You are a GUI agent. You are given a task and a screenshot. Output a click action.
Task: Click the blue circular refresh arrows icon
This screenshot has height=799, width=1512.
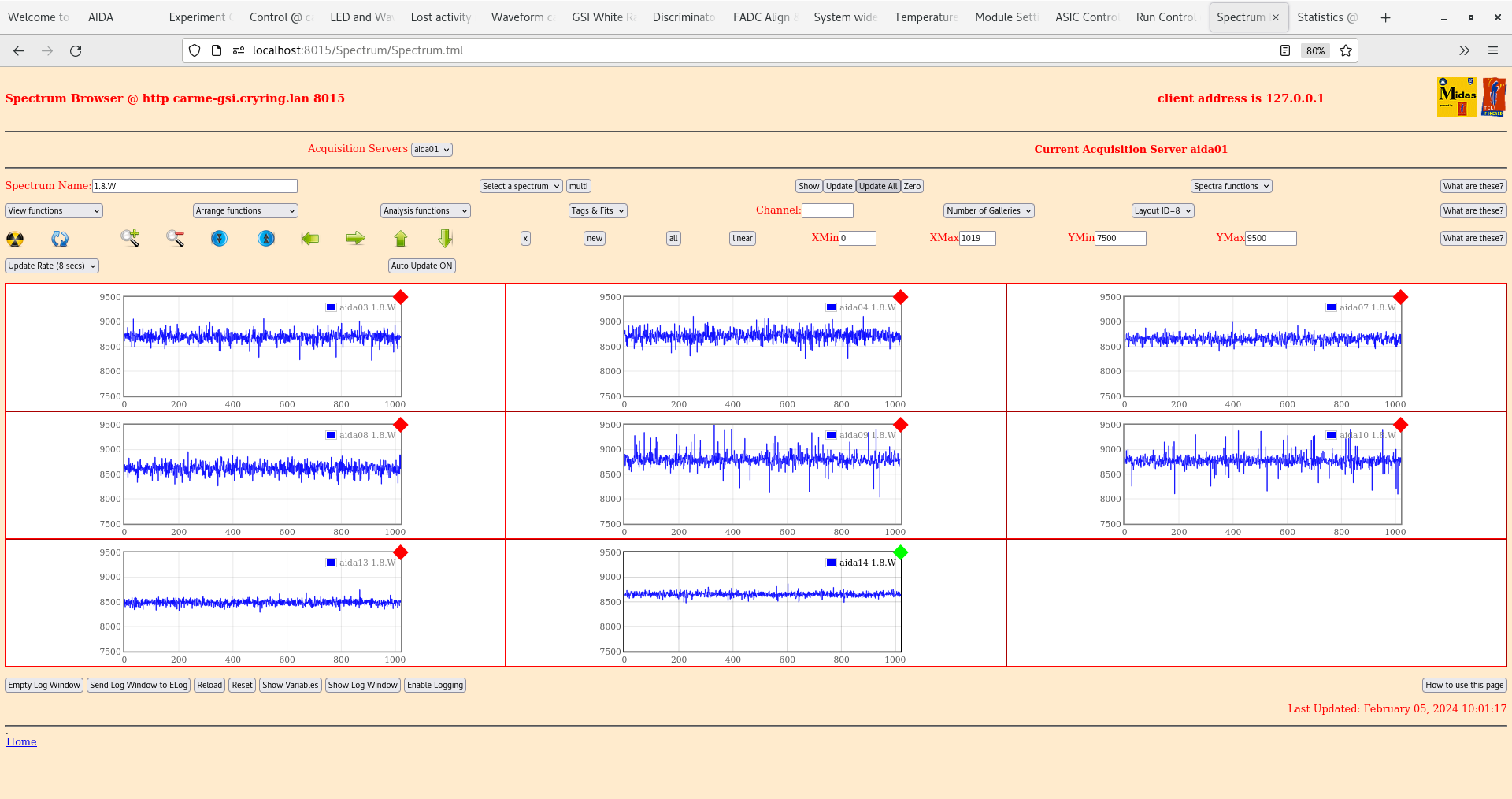60,239
